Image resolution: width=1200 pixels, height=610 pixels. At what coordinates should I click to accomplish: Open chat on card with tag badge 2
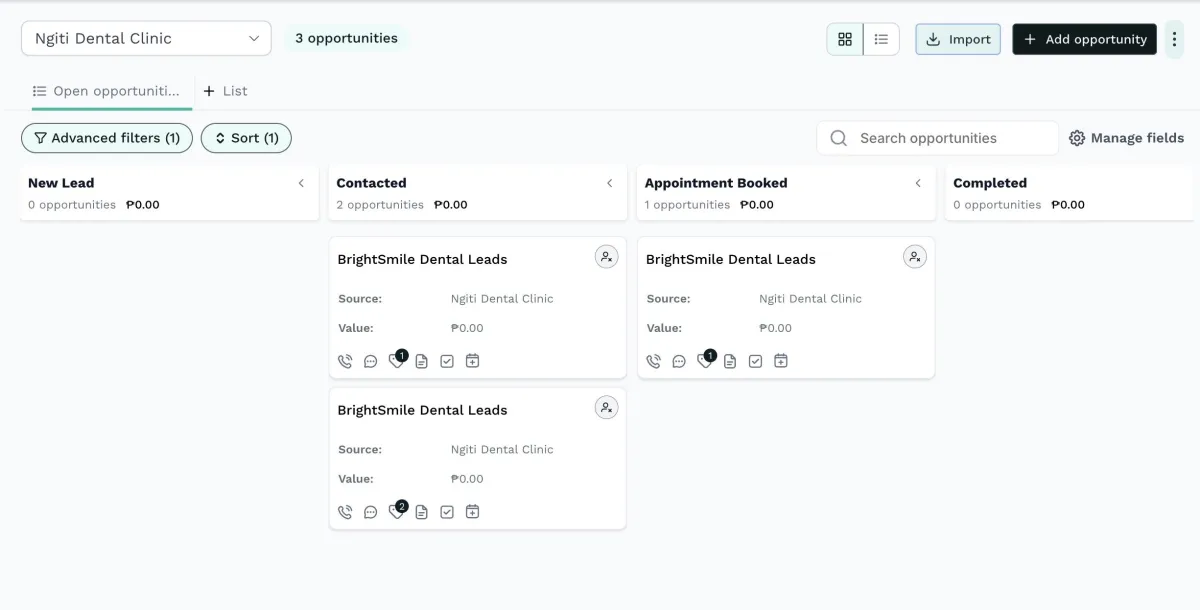tap(370, 512)
